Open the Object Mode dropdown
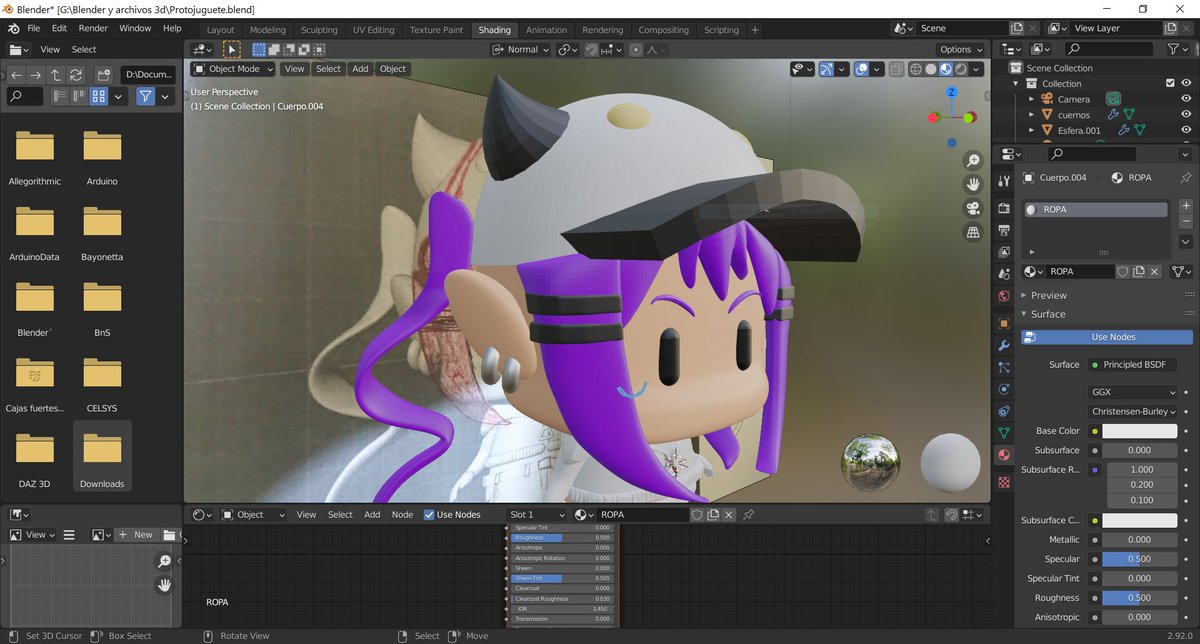Screen dimensions: 1200x644 pos(233,69)
